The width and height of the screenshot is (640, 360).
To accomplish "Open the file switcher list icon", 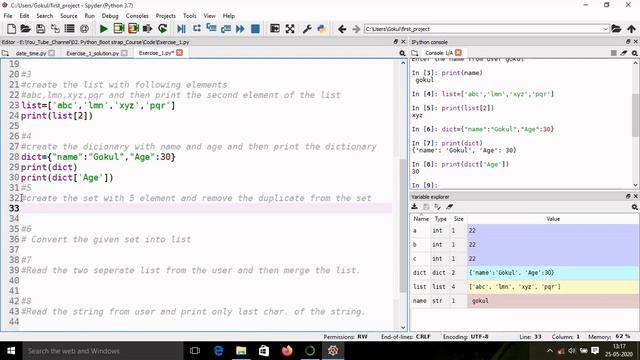I will (x=69, y=29).
